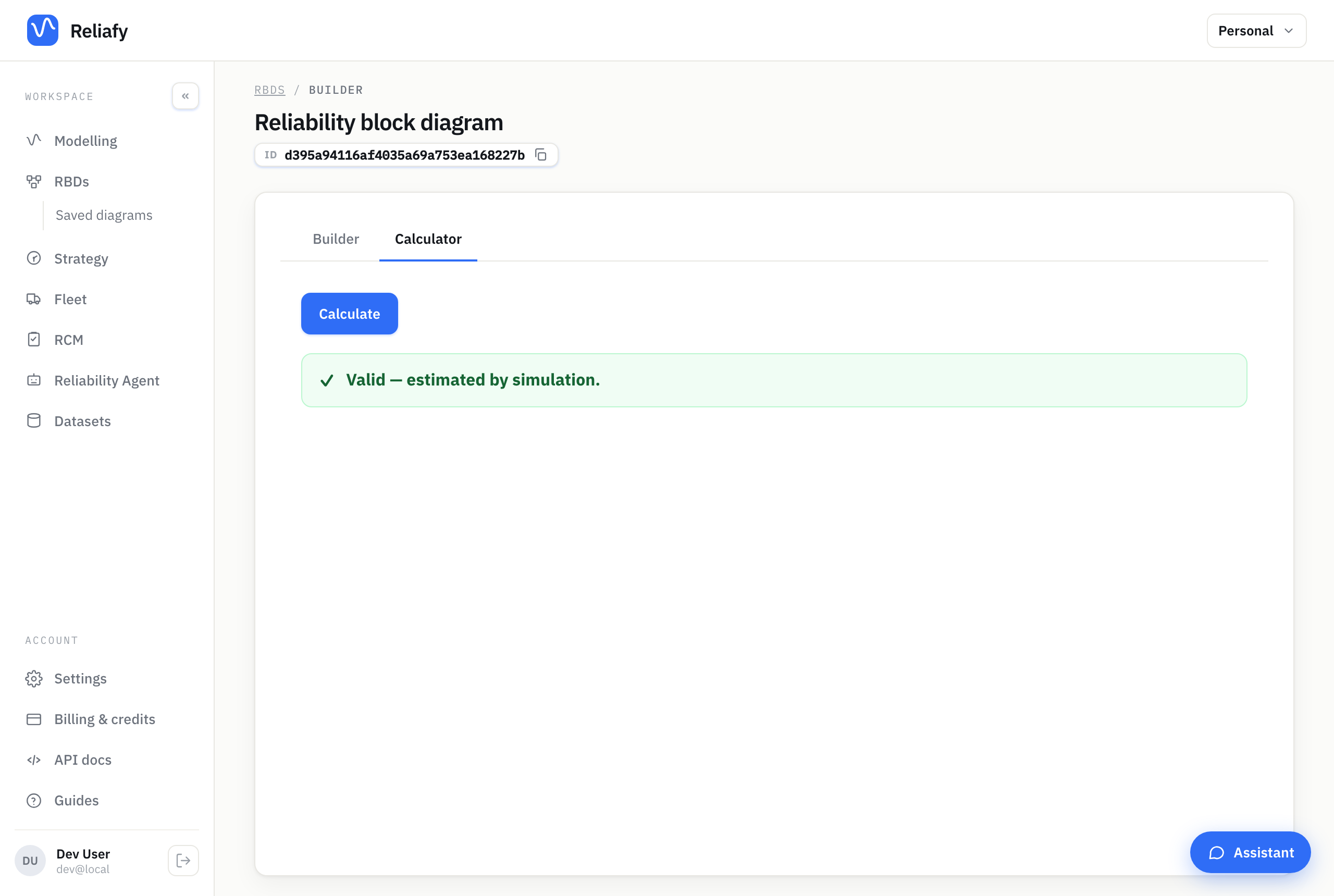Open Datasets via its database icon
The height and width of the screenshot is (896, 1334).
coord(34,420)
